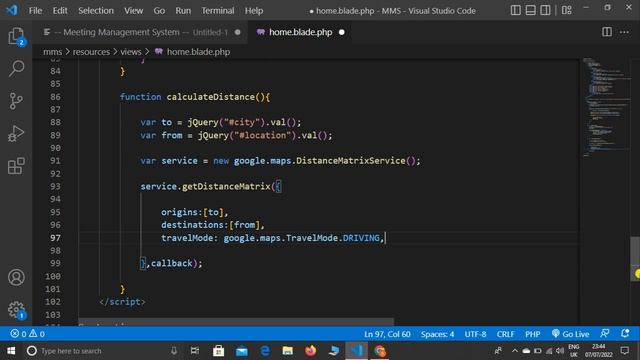Open the Manage gear icon
Screen dimensions: 640x360
(16, 310)
